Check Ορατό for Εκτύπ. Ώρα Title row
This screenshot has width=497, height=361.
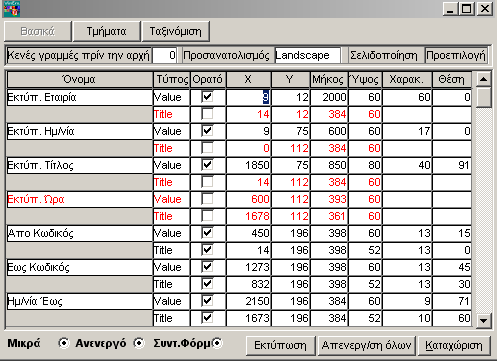point(207,216)
